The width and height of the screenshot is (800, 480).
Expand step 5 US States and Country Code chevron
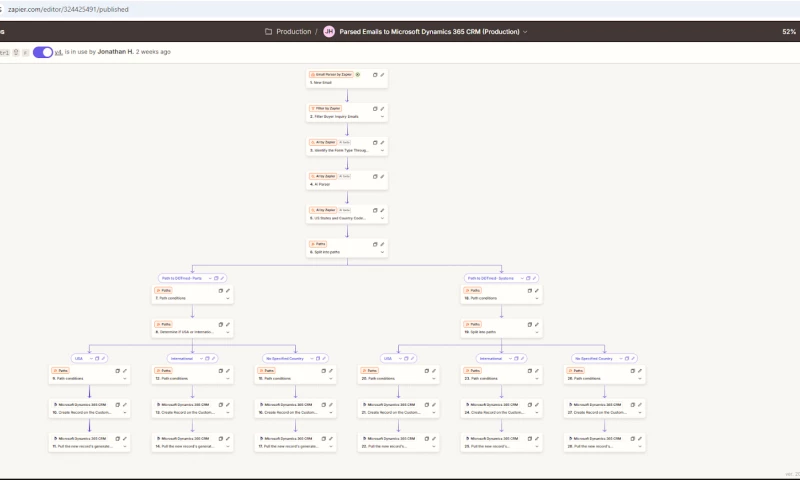tap(382, 218)
